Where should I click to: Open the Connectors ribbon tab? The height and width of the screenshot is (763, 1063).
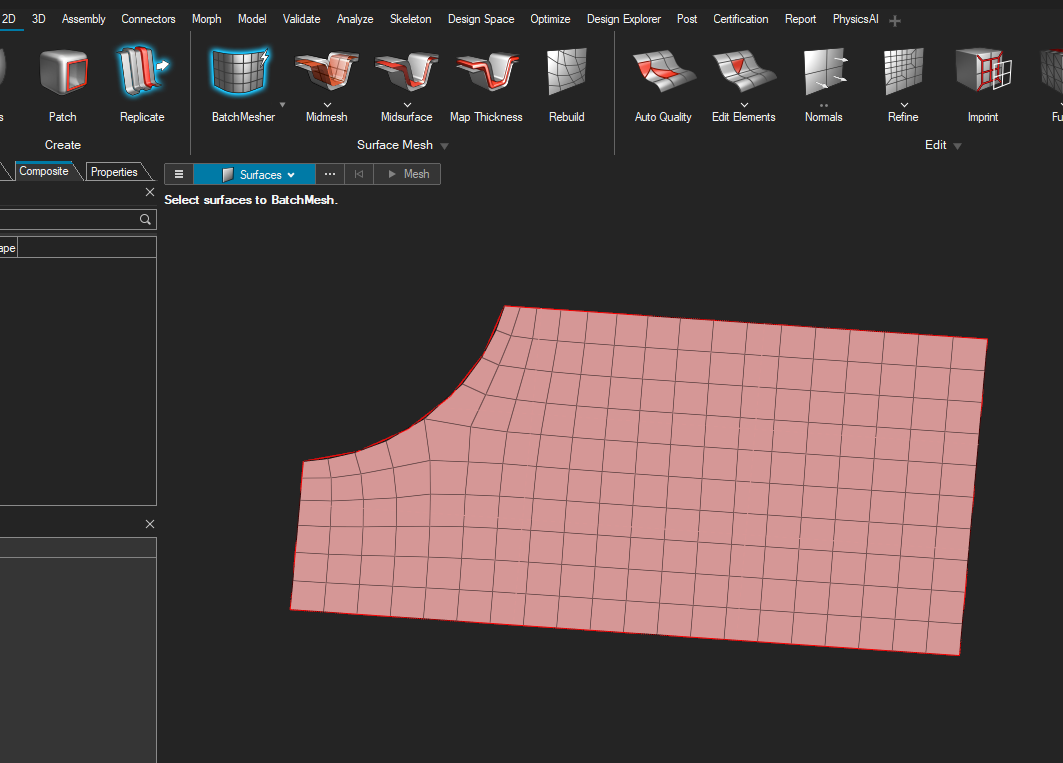[x=148, y=19]
